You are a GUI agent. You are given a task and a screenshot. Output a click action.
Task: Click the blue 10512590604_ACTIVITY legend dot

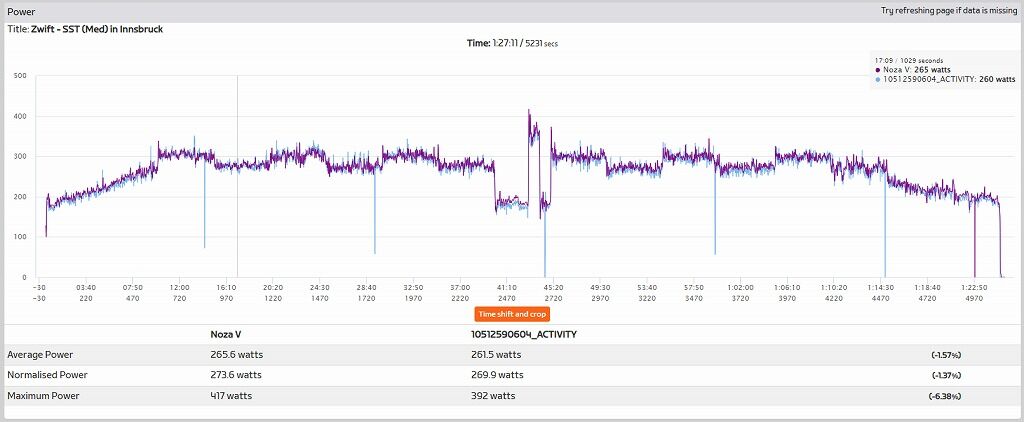click(x=877, y=78)
